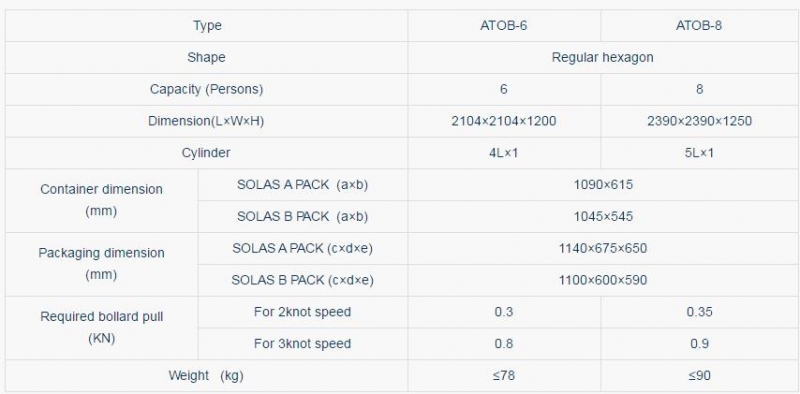Viewport: 800px width, 394px height.
Task: Select the Type header cell
Action: pyautogui.click(x=207, y=26)
